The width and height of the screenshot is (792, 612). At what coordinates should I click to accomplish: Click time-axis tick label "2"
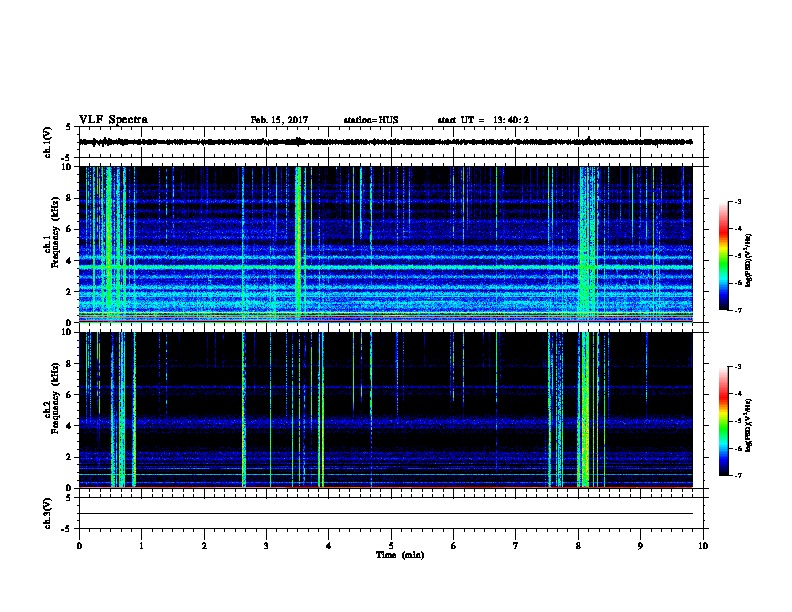tap(204, 546)
